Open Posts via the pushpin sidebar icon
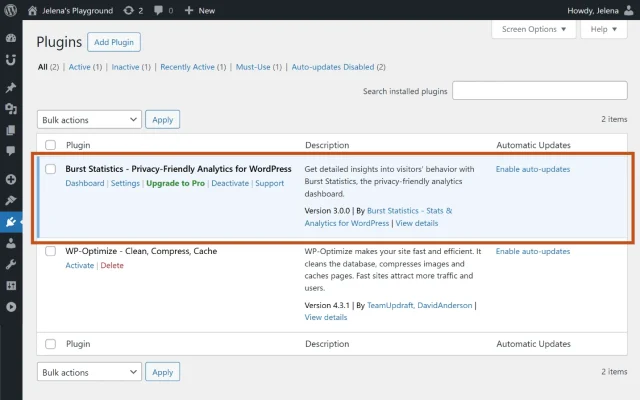The width and height of the screenshot is (640, 400). [x=11, y=87]
